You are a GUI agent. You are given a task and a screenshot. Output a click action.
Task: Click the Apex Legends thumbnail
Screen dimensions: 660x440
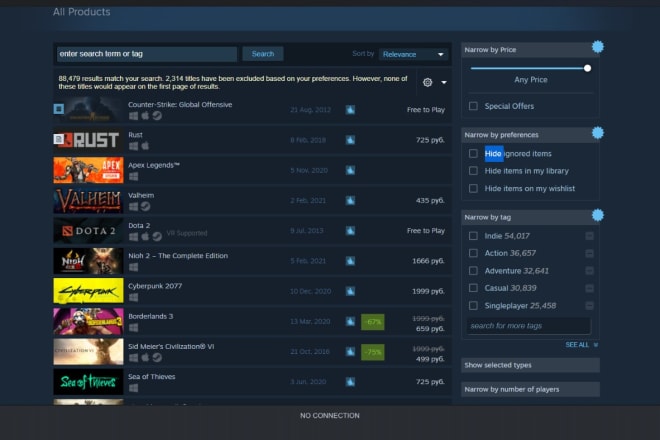tap(88, 170)
